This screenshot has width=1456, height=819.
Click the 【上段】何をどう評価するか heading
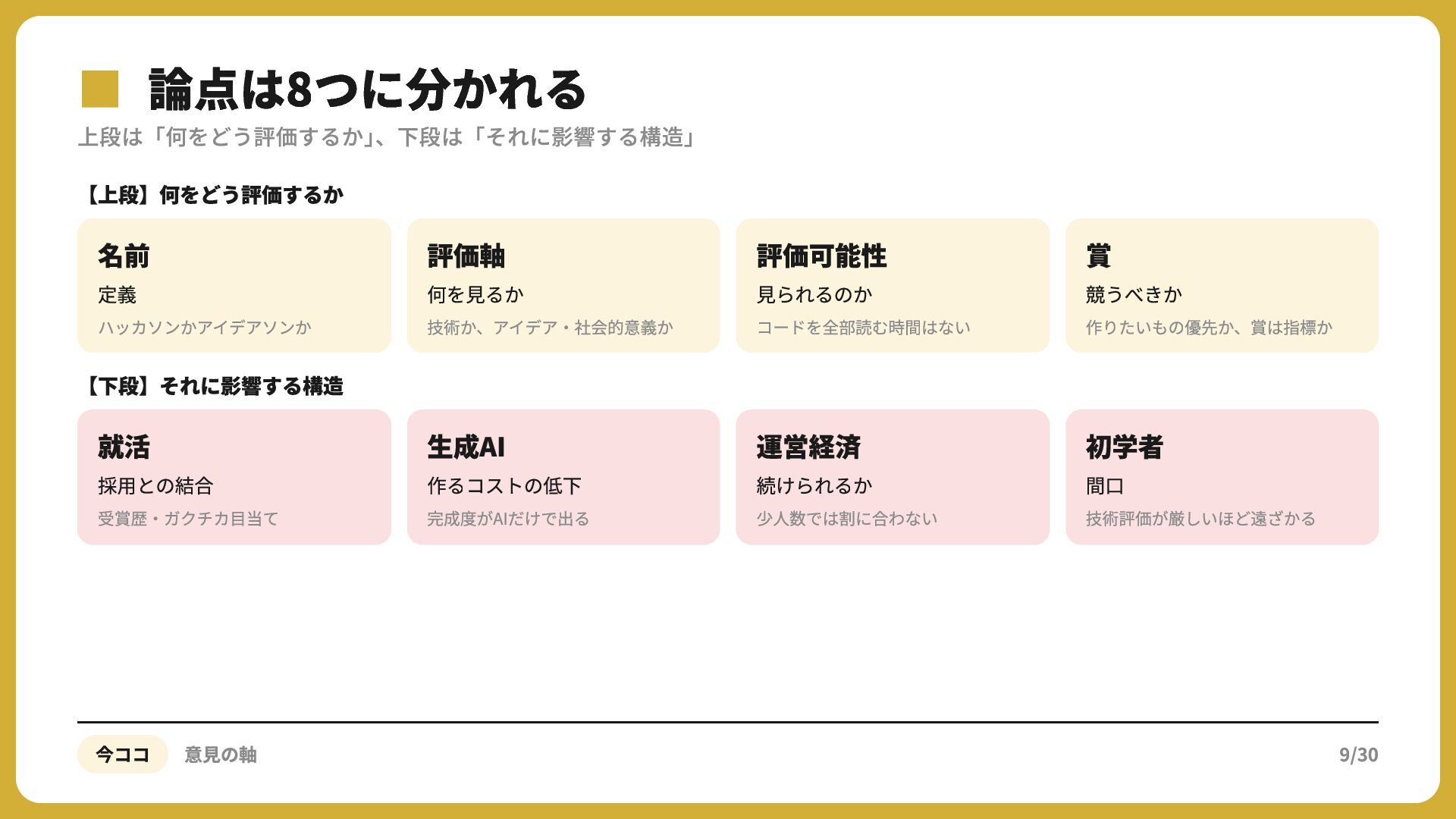pos(211,195)
